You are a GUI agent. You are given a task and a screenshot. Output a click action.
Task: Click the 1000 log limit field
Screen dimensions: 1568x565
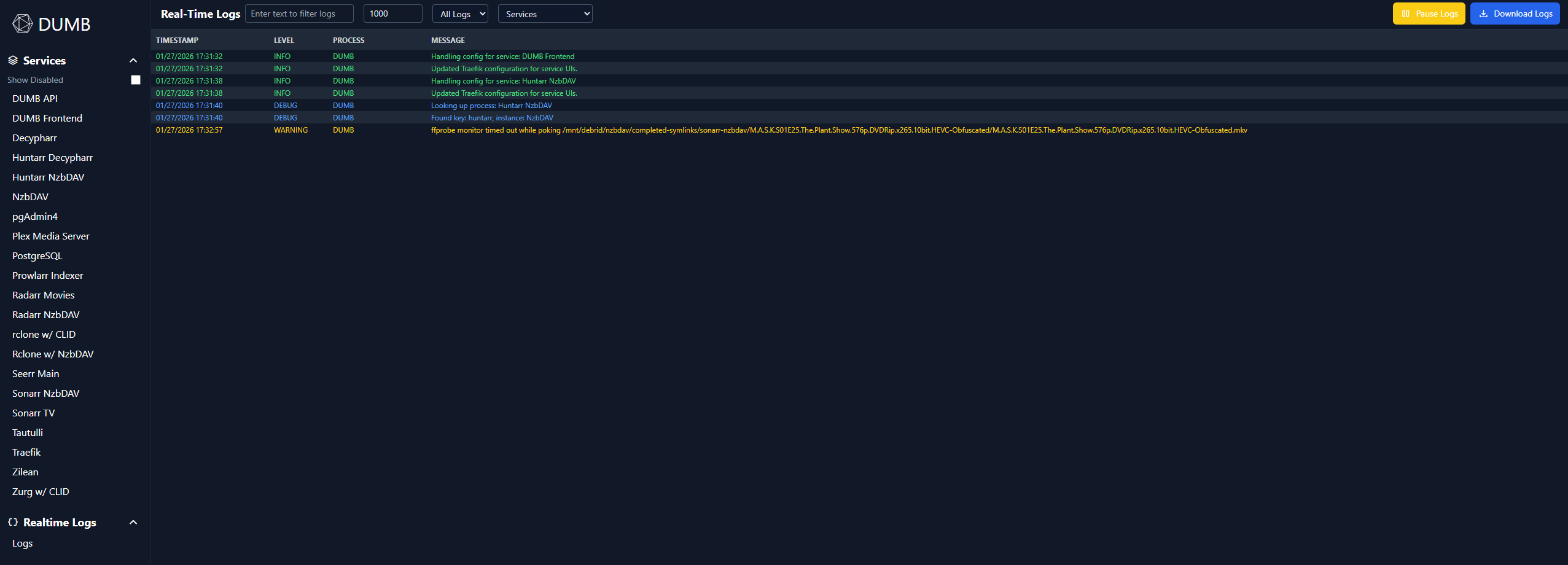(392, 13)
